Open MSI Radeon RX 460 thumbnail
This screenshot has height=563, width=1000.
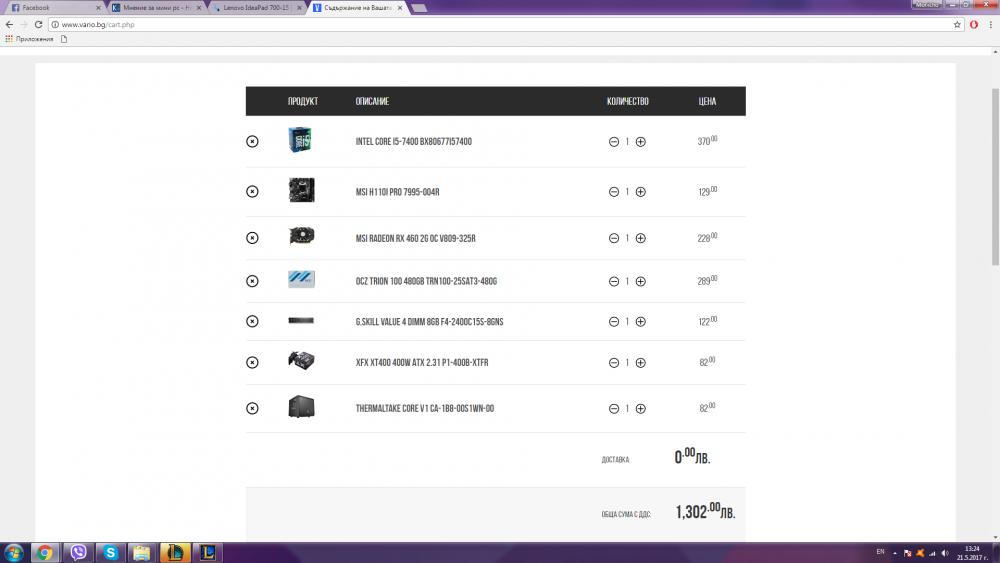coord(301,235)
